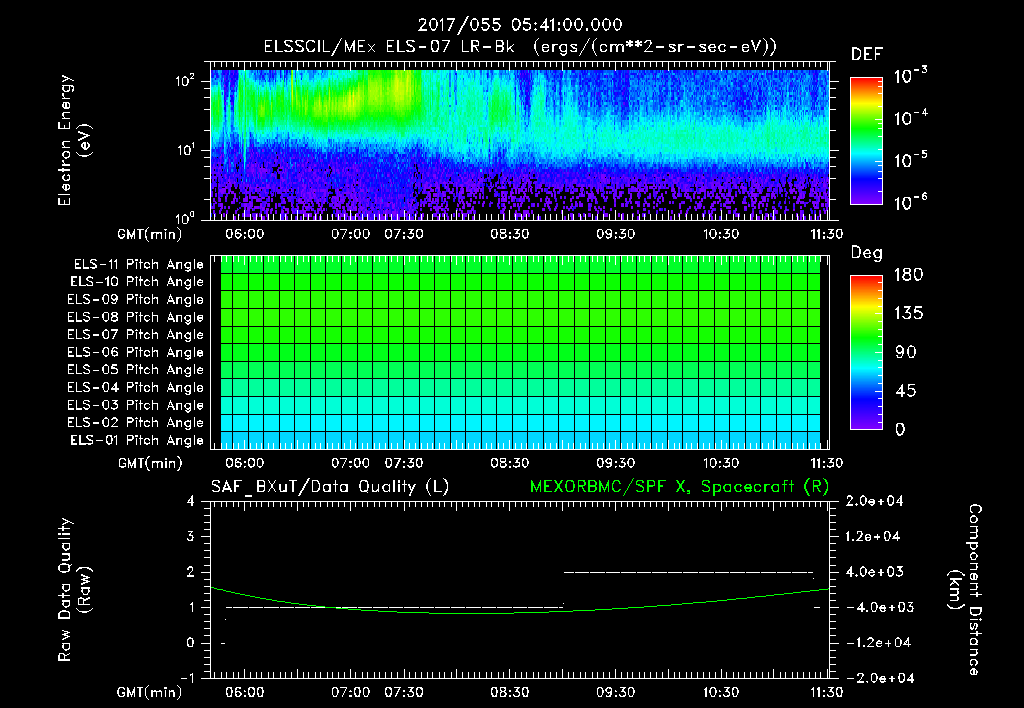Image resolution: width=1024 pixels, height=708 pixels.
Task: Click the white data quality line at level 1
Action: point(394,607)
